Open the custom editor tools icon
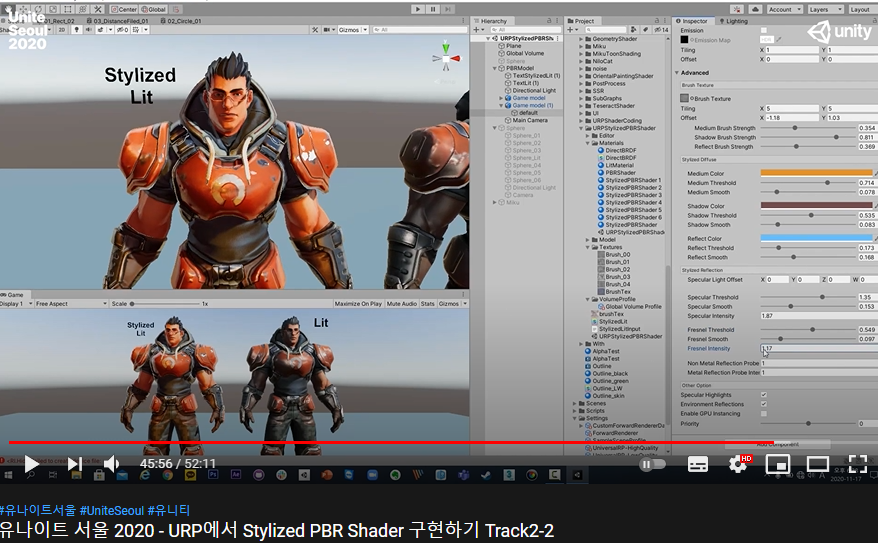 point(97,9)
